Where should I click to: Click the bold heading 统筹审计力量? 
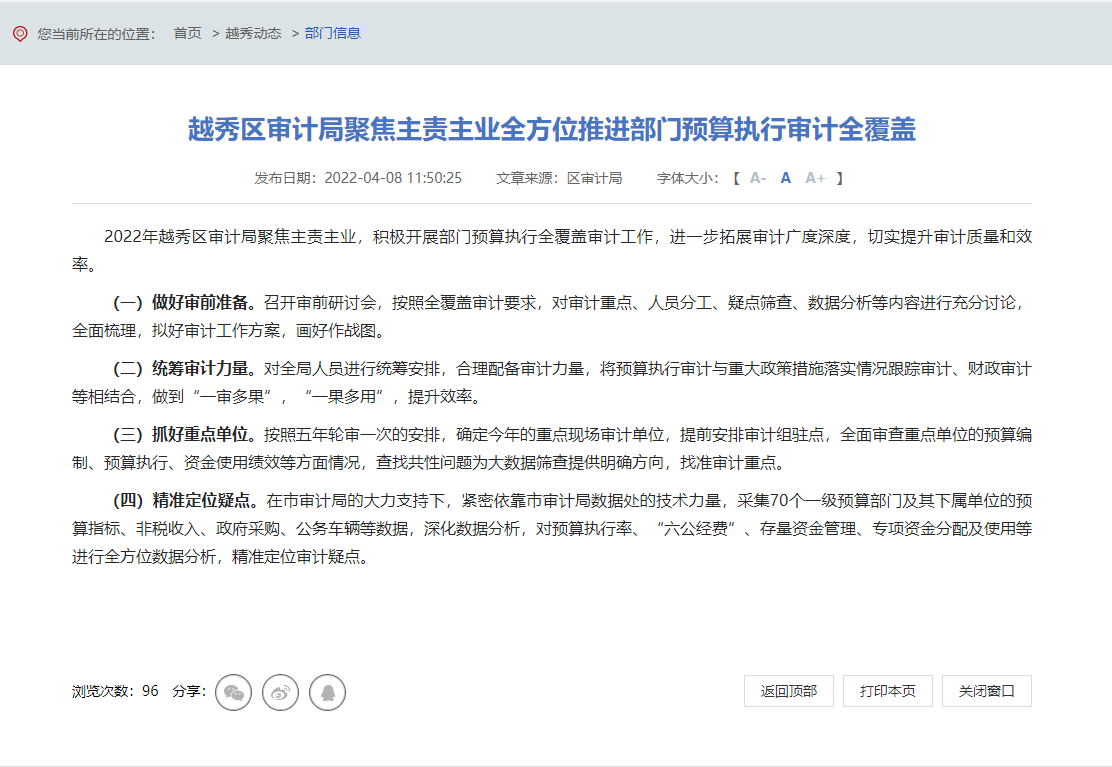[x=204, y=369]
